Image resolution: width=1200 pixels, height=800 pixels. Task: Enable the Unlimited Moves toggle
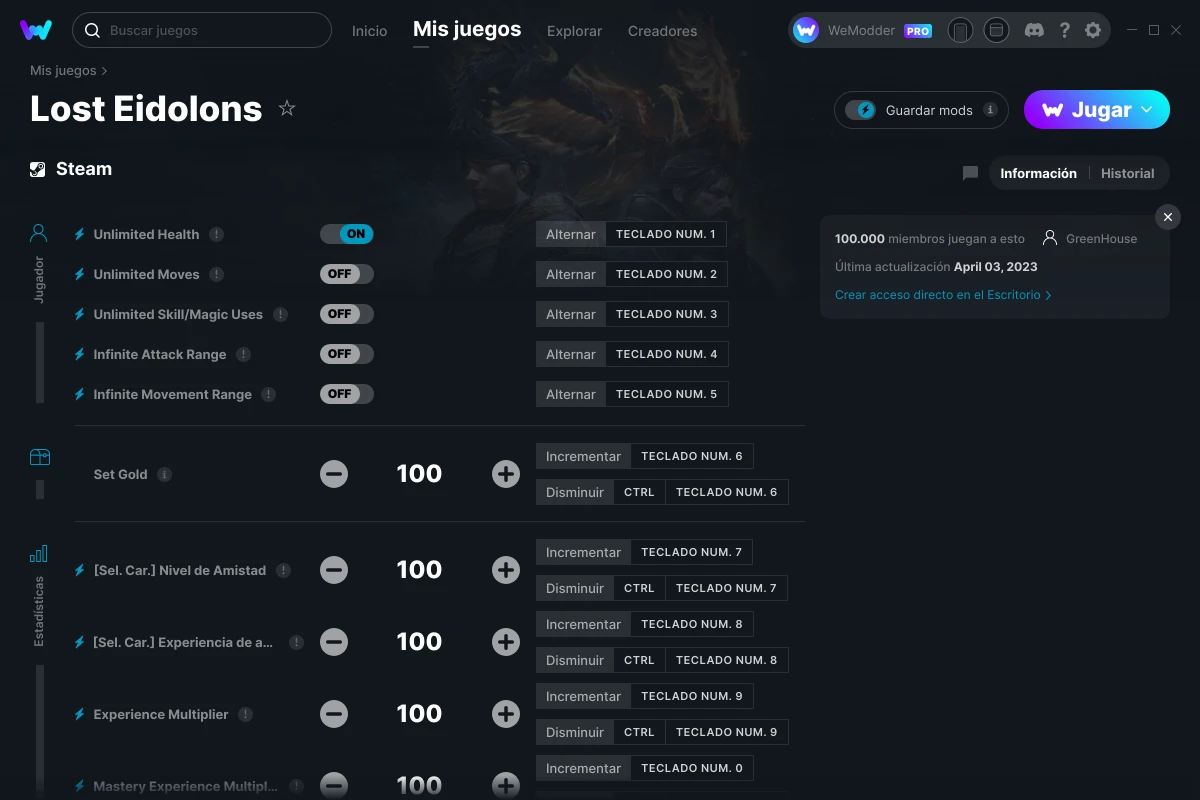point(347,273)
